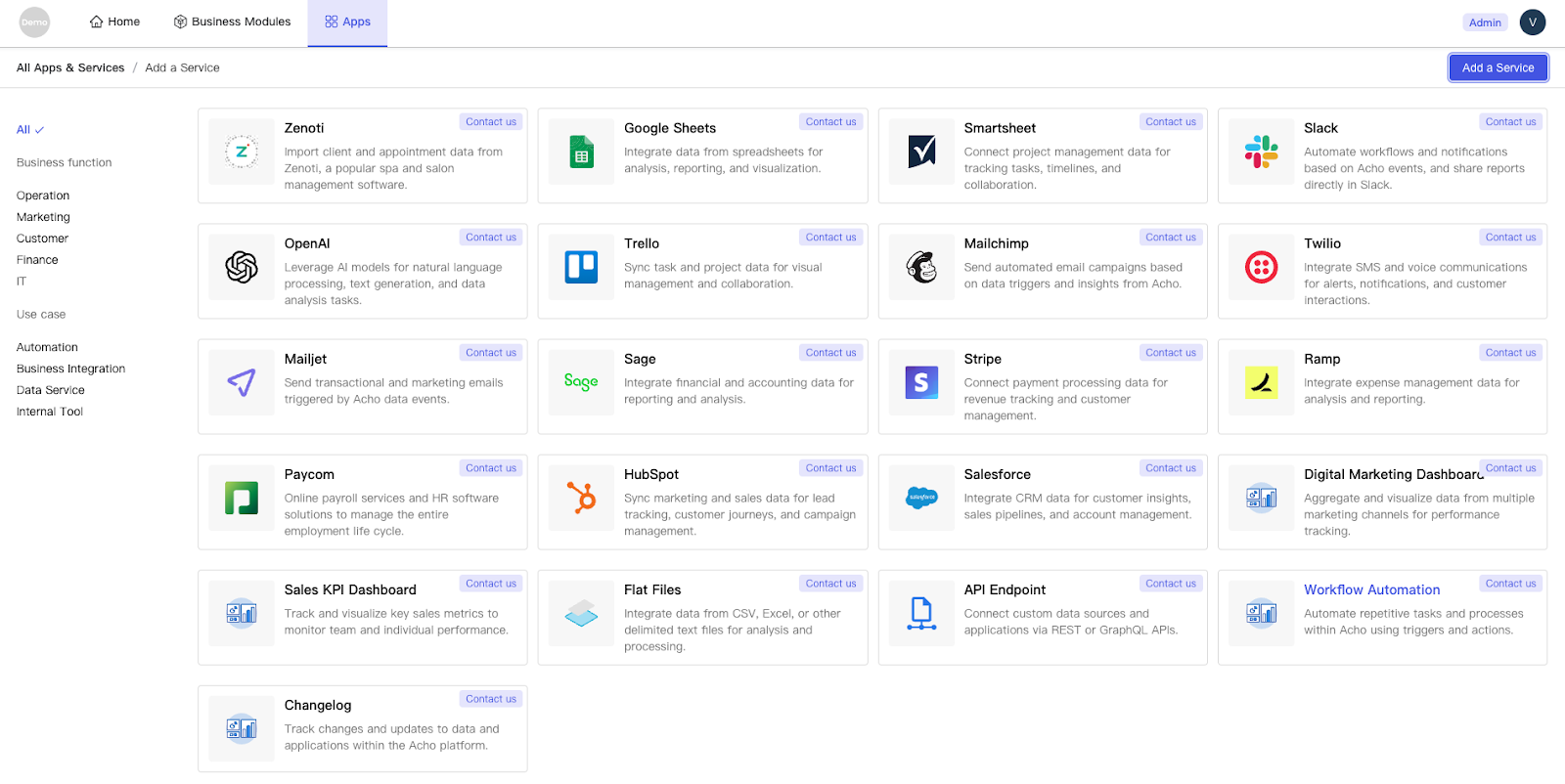Filter by Customer business function

coord(42,239)
